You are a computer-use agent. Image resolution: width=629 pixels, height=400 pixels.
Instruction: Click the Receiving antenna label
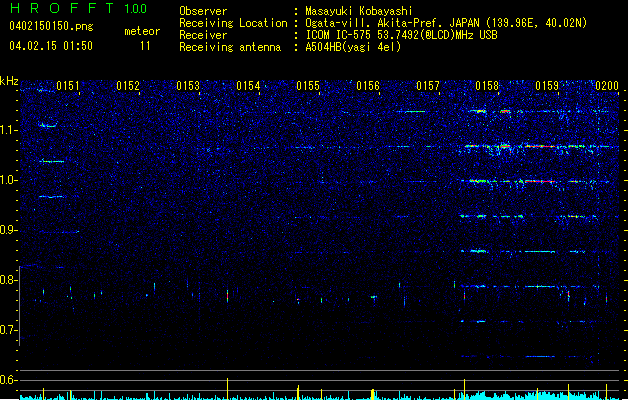(230, 47)
